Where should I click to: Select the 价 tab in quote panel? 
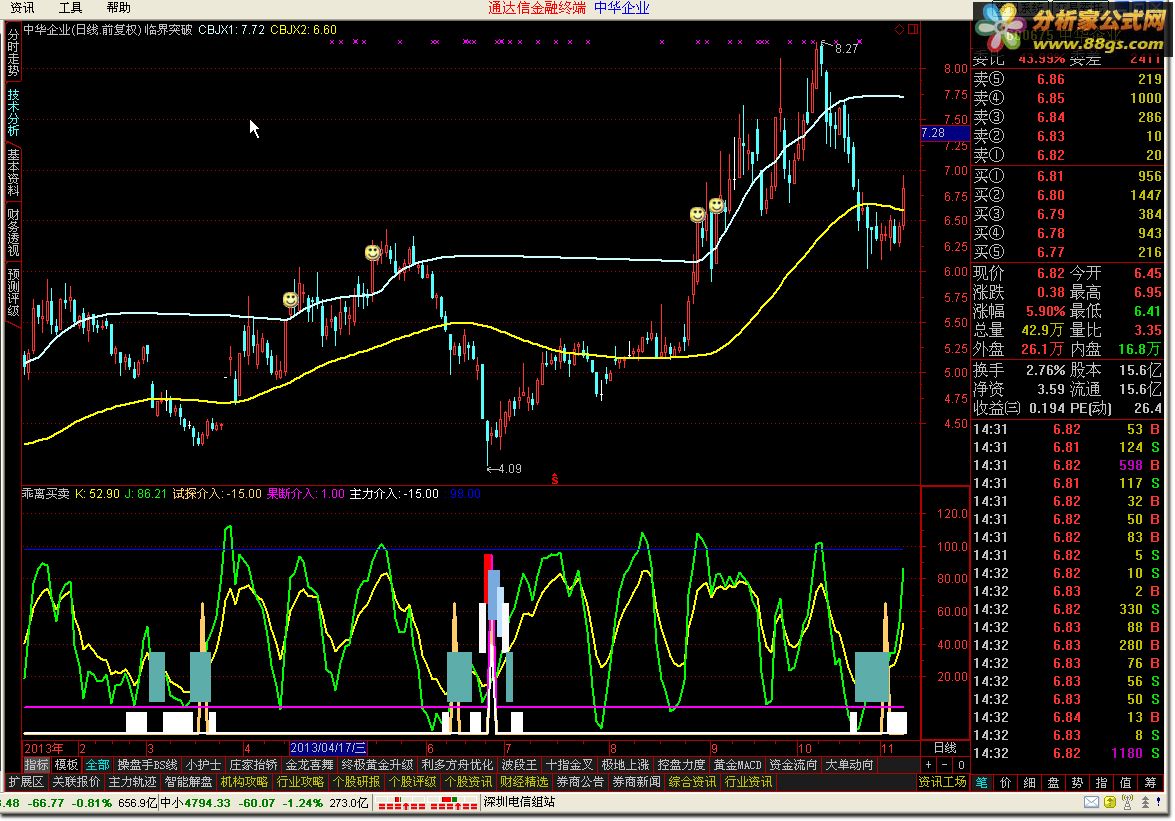(x=1005, y=782)
